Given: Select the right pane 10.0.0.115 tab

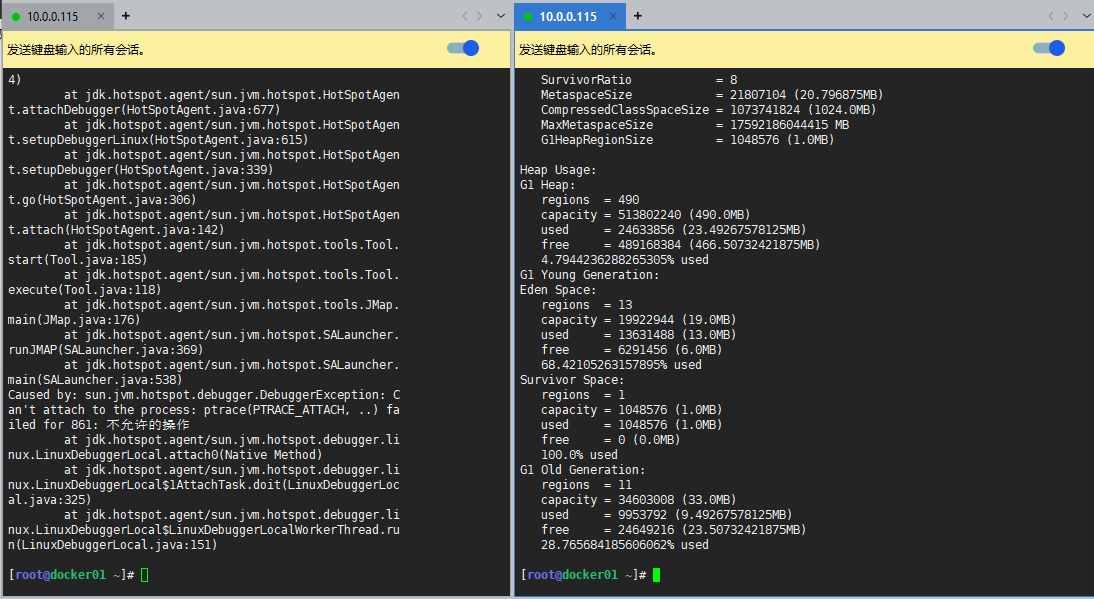Looking at the screenshot, I should 567,16.
